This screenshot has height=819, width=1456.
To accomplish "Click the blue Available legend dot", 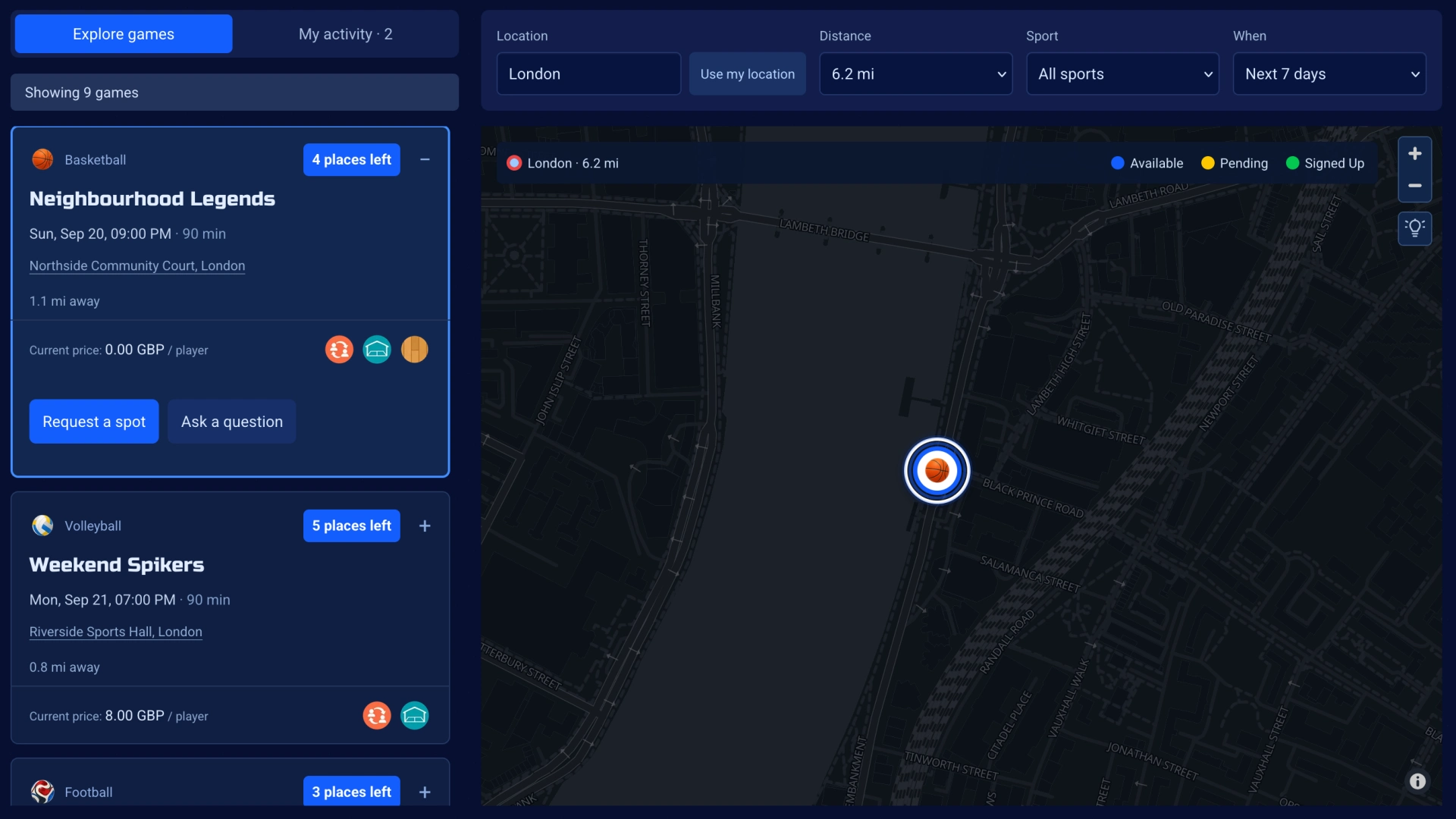I will [x=1117, y=163].
